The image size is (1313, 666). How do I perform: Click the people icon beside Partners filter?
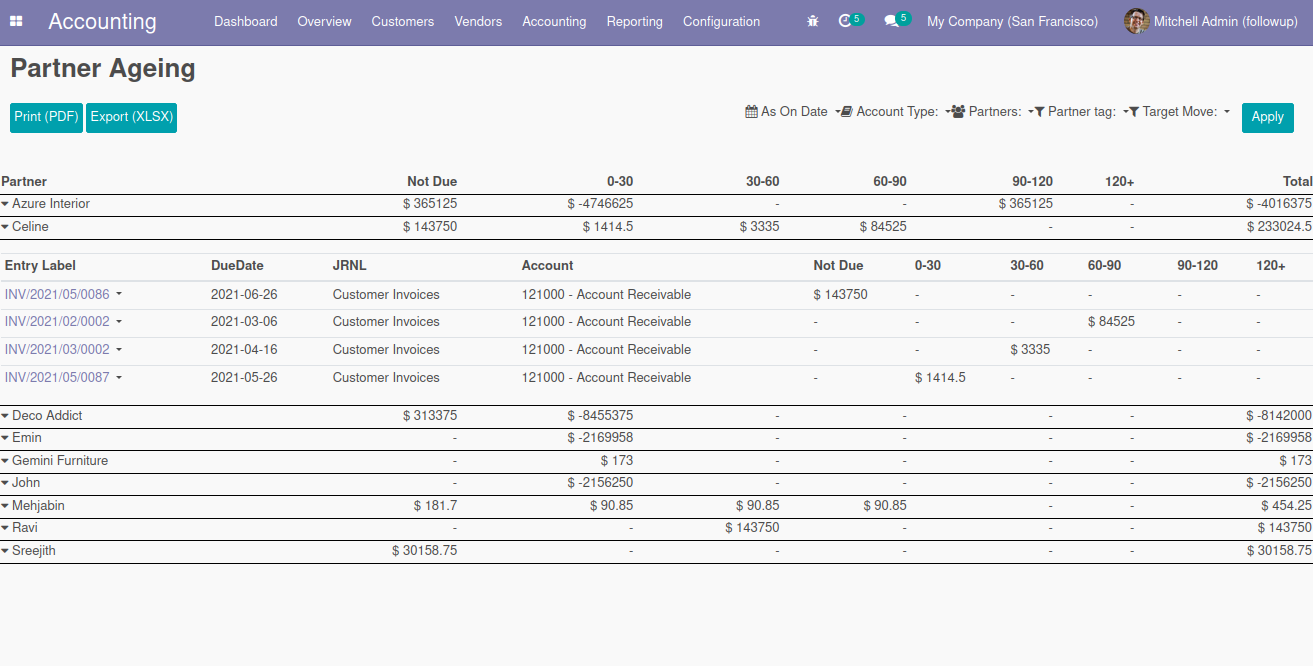point(958,112)
